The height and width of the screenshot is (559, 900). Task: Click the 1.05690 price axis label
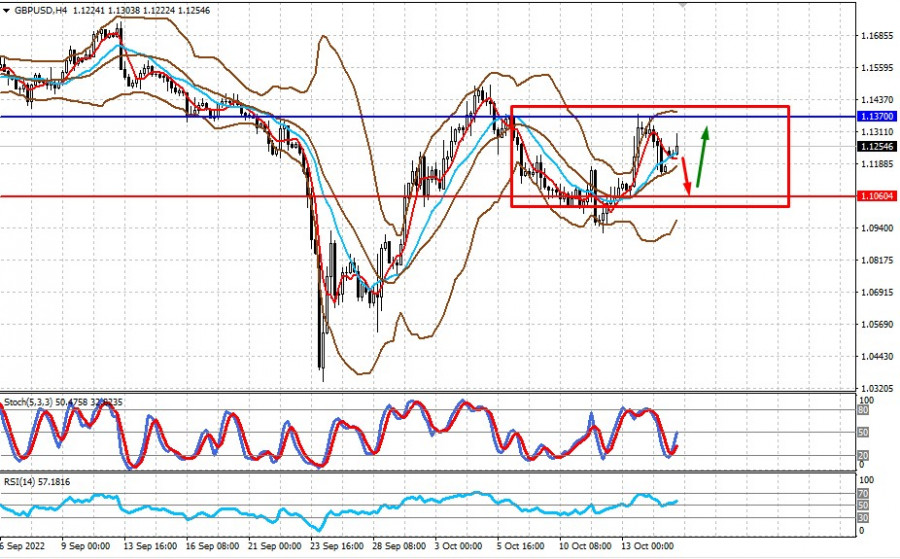coord(877,325)
